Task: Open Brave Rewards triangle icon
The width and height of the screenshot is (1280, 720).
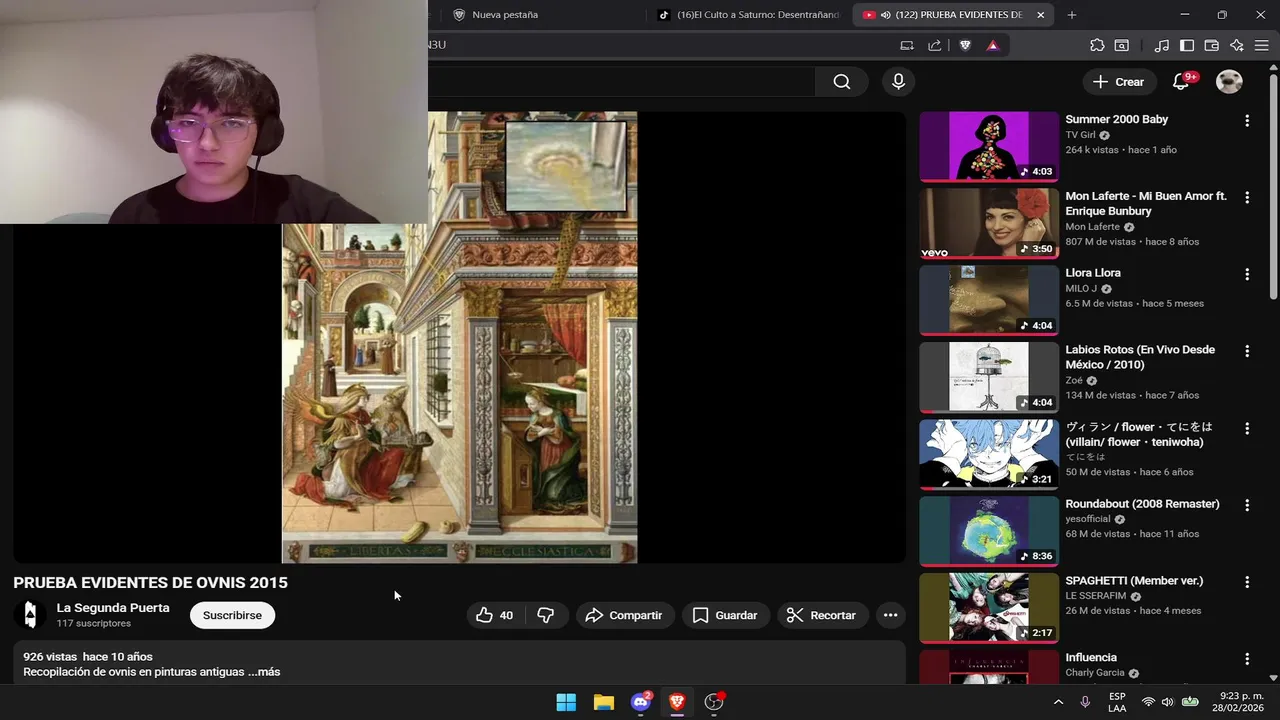Action: pyautogui.click(x=992, y=45)
